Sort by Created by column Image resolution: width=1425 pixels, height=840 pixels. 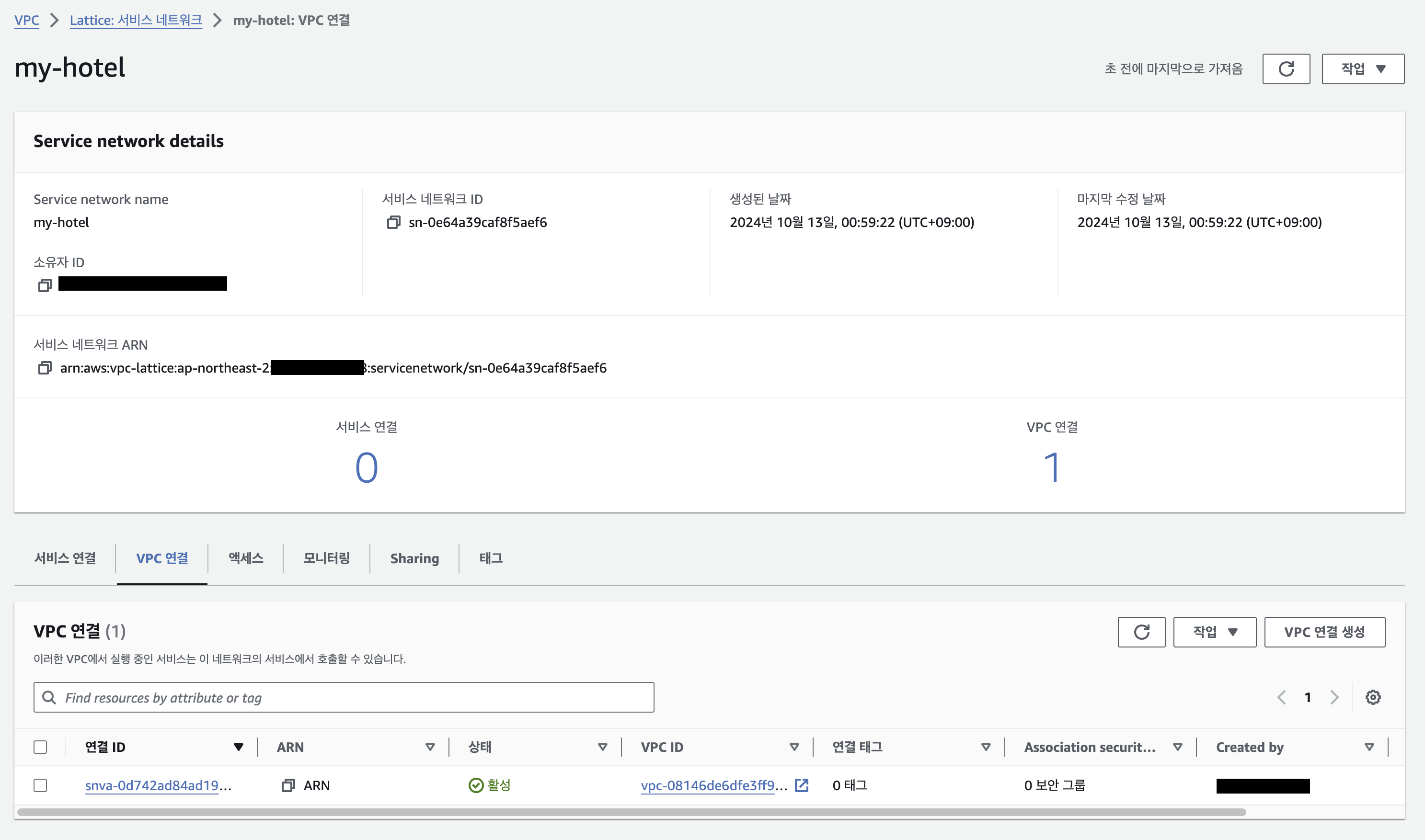coord(1369,747)
